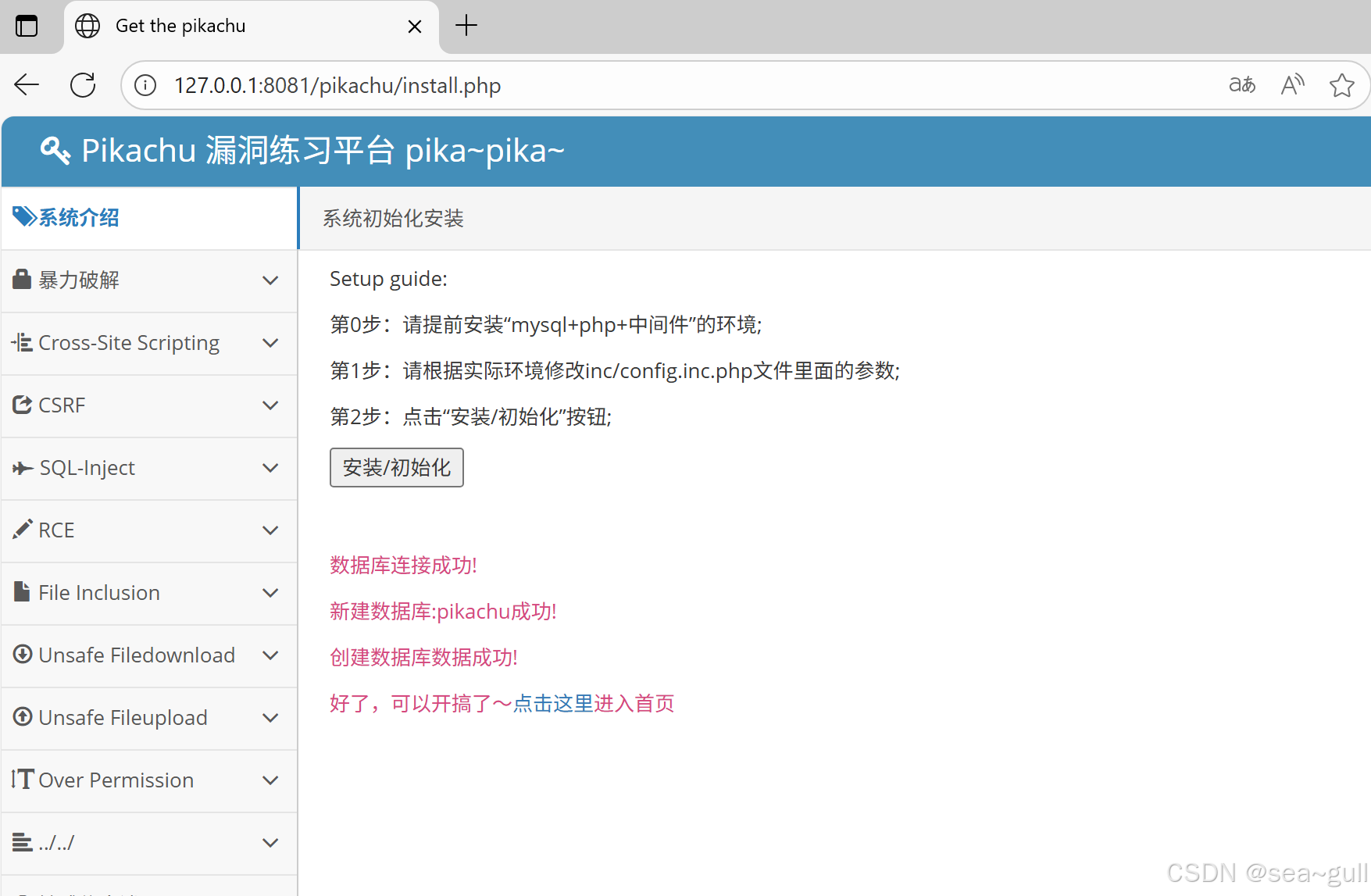
Task: Click the CSRF share icon
Action: coord(22,405)
